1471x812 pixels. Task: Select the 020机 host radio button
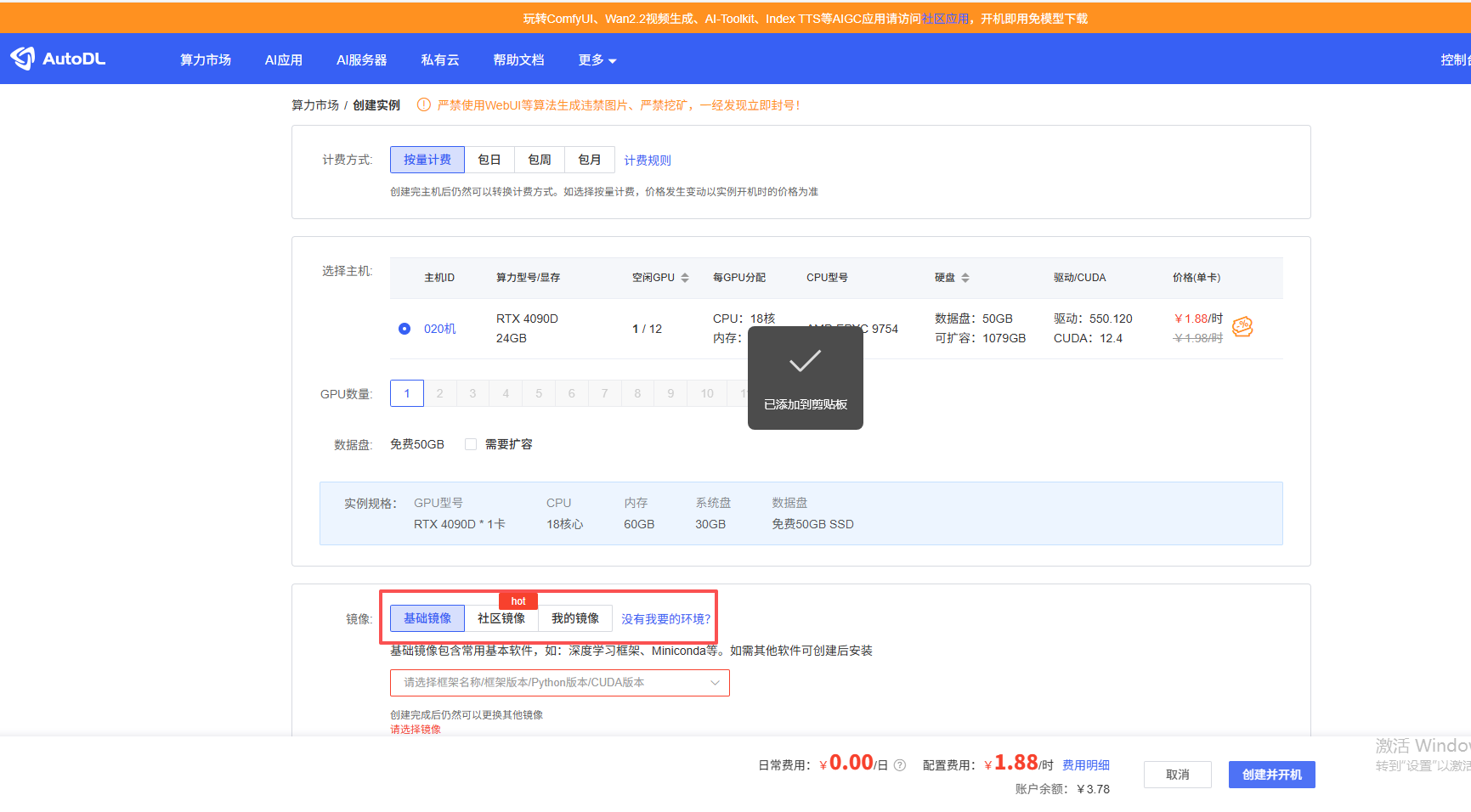[x=405, y=329]
